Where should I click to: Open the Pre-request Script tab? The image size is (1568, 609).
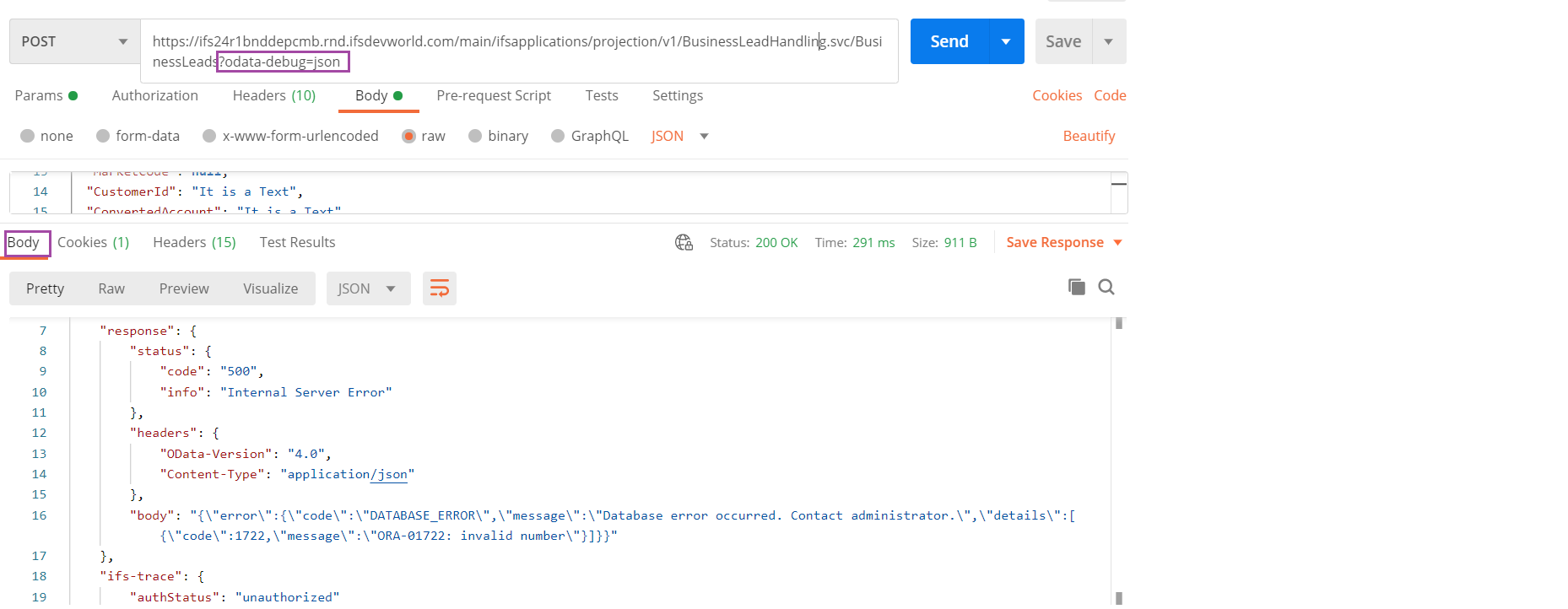click(x=494, y=96)
